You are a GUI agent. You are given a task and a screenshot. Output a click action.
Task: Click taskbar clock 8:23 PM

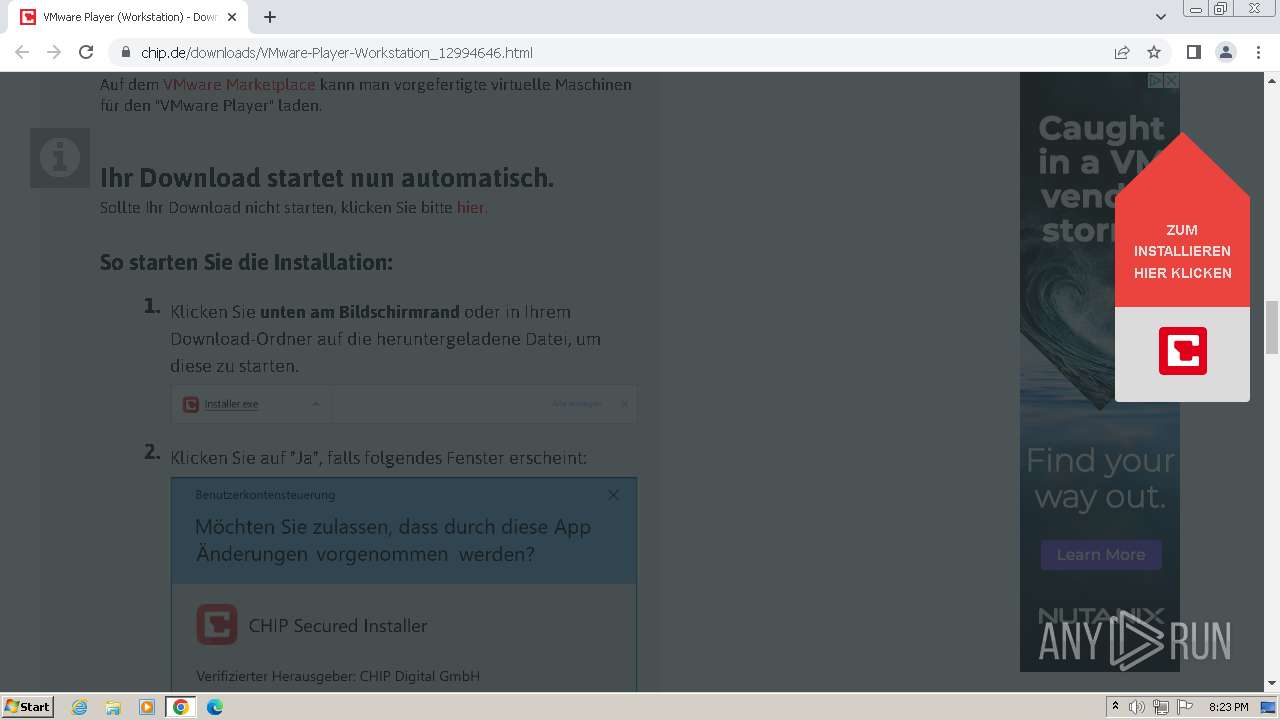(x=1228, y=707)
